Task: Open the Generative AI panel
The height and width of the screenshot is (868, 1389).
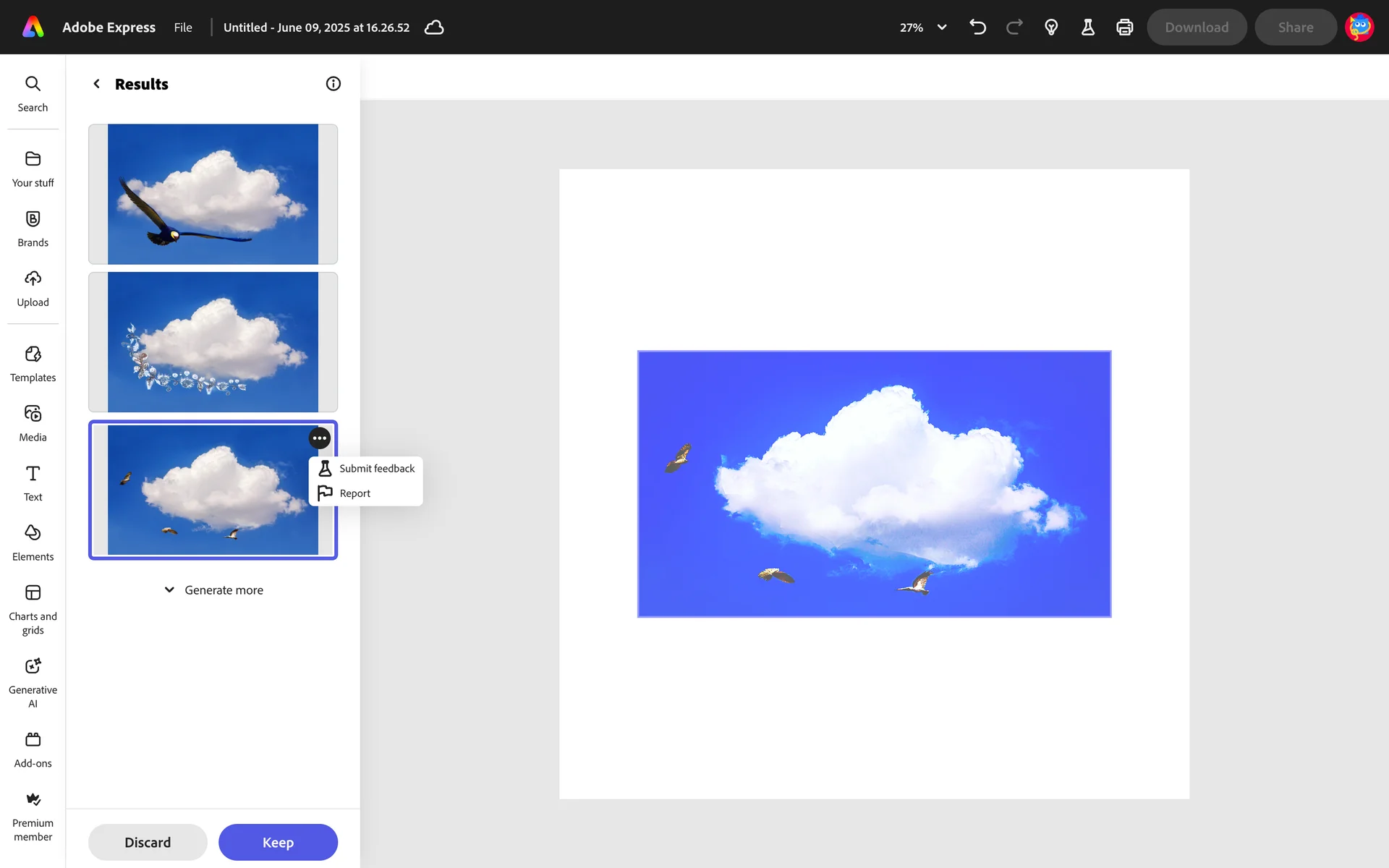Action: pyautogui.click(x=33, y=681)
